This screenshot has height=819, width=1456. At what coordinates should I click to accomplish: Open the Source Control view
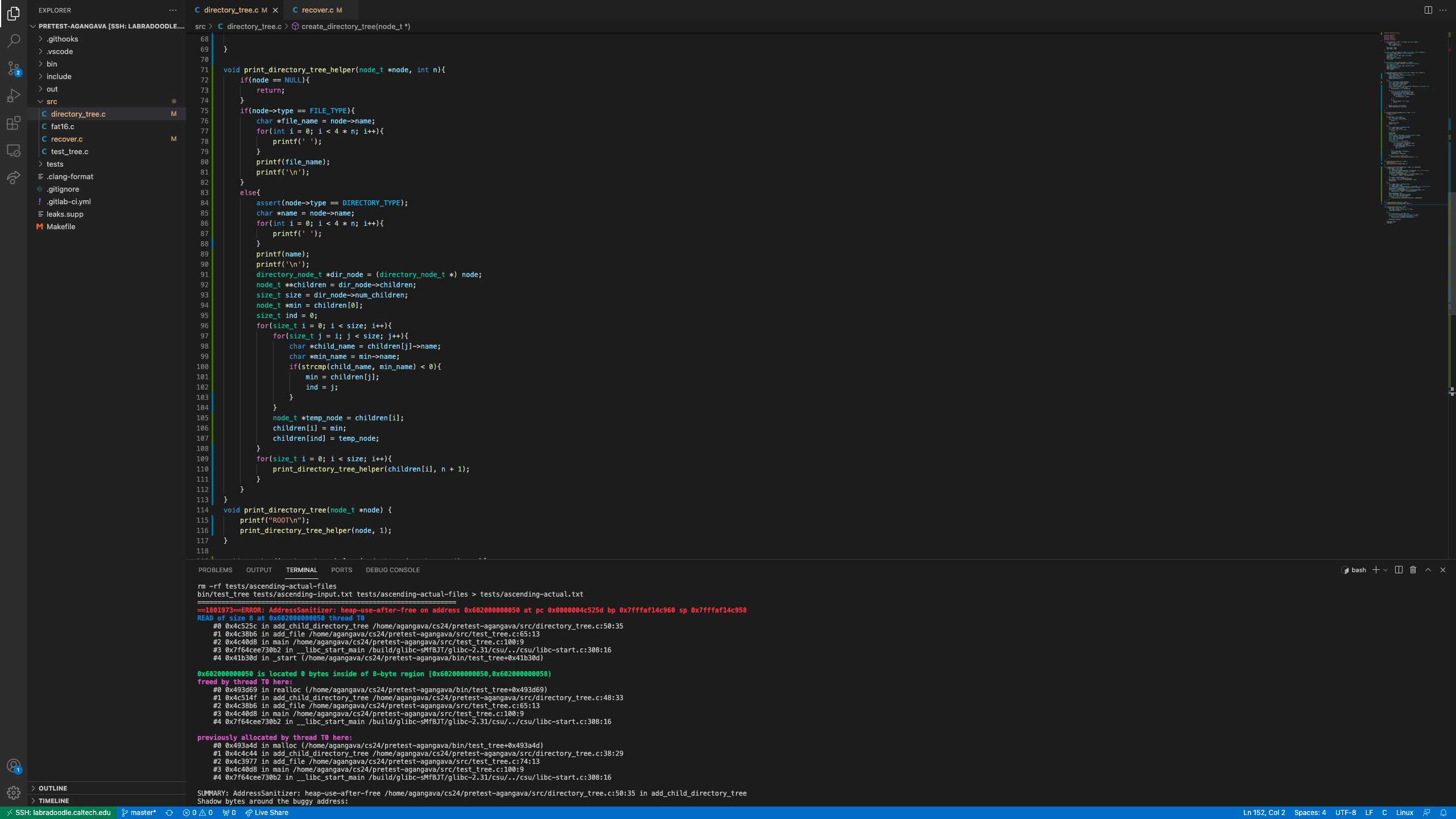click(14, 68)
